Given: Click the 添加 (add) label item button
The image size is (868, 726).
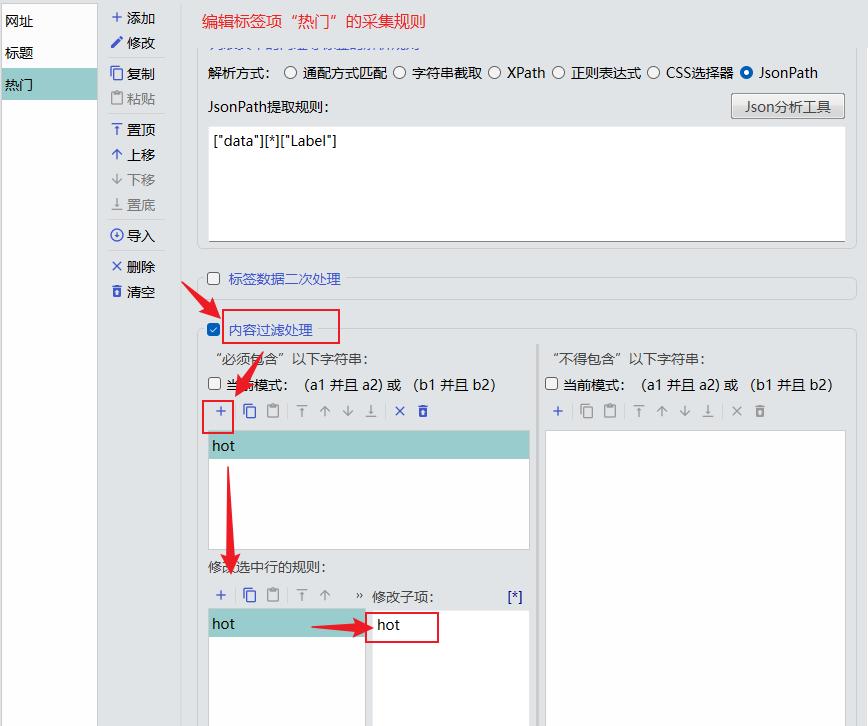Looking at the screenshot, I should [133, 18].
